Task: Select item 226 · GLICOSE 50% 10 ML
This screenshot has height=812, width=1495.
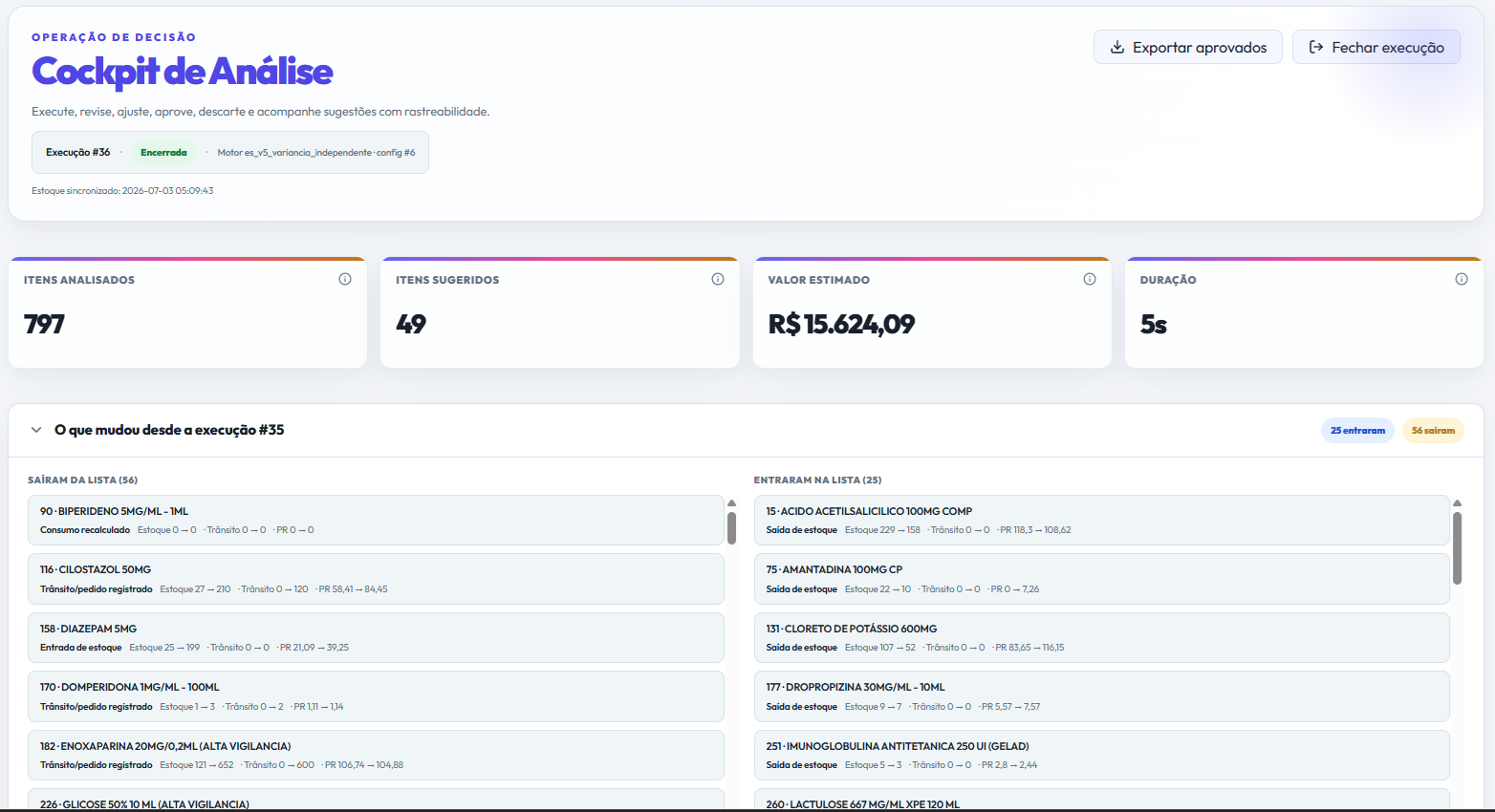Action: click(376, 801)
